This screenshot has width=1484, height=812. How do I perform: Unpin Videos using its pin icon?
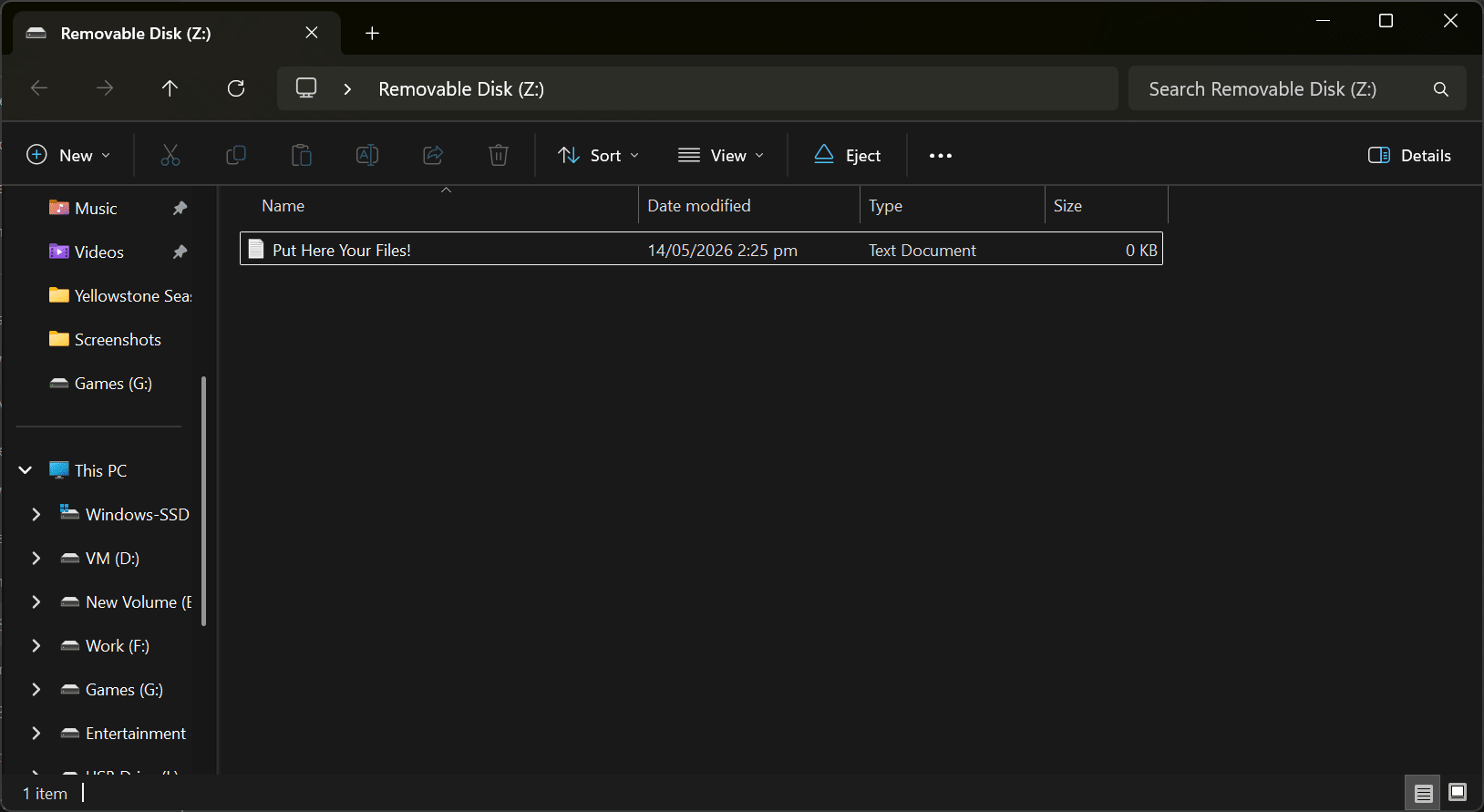click(180, 252)
